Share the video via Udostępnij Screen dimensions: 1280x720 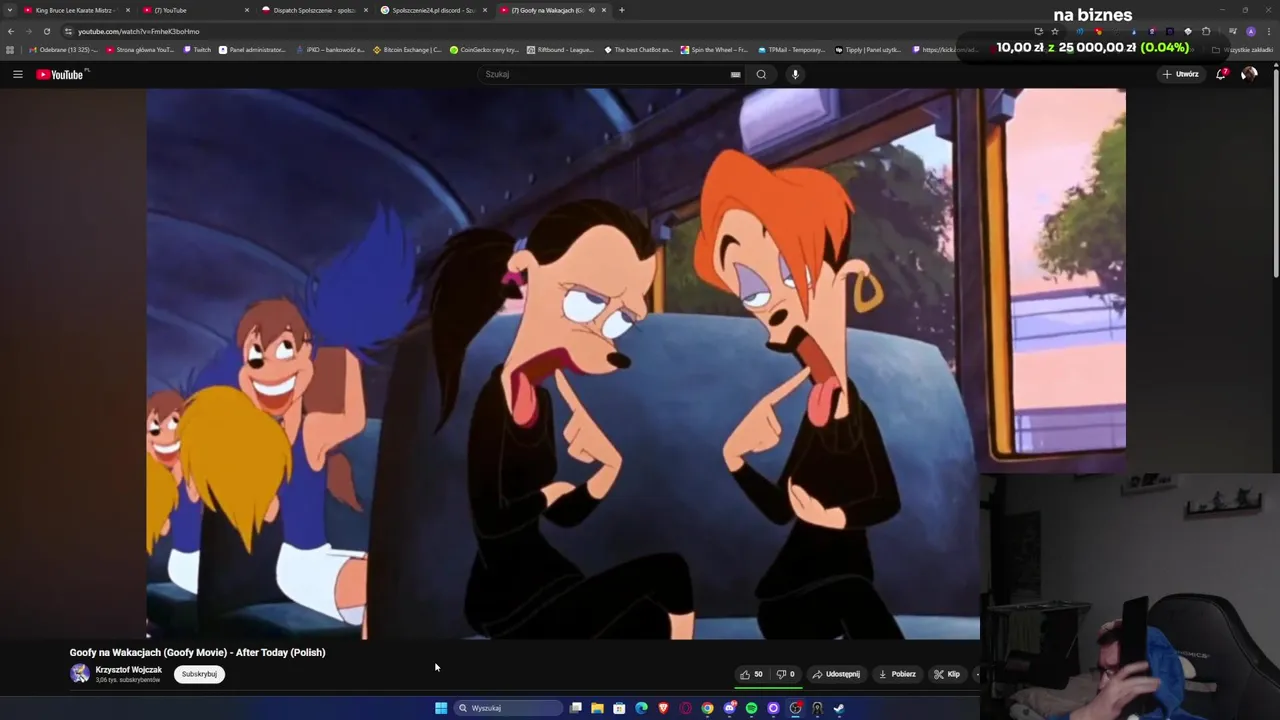(x=836, y=674)
